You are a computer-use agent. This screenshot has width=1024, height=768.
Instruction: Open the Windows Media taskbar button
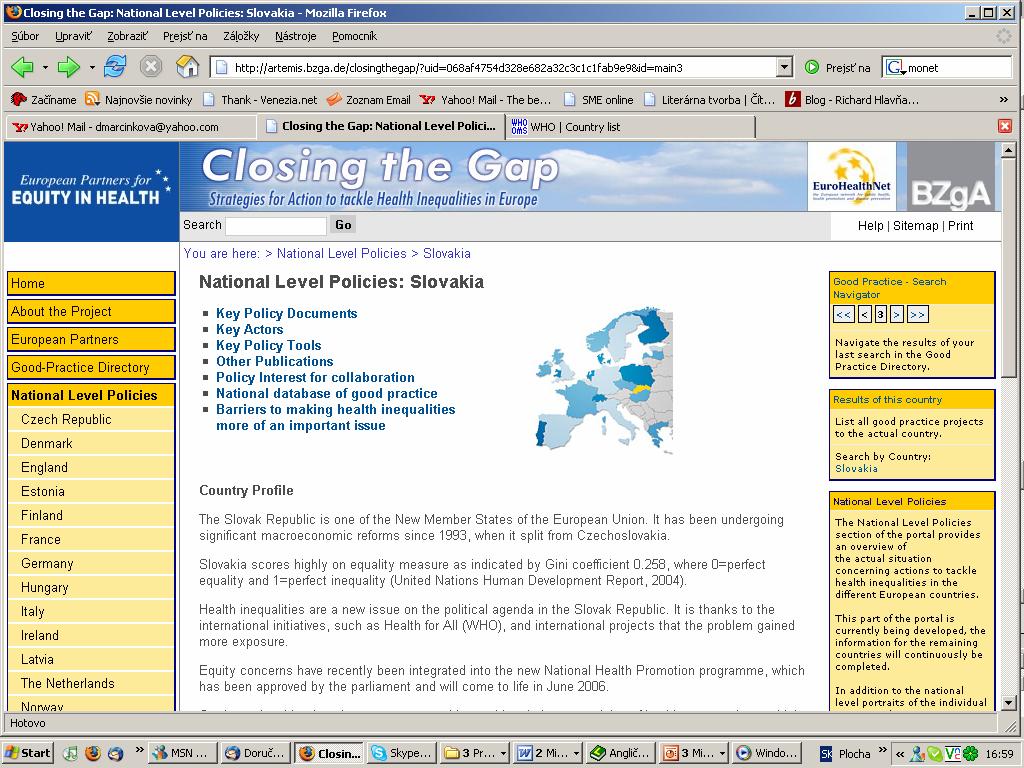765,753
